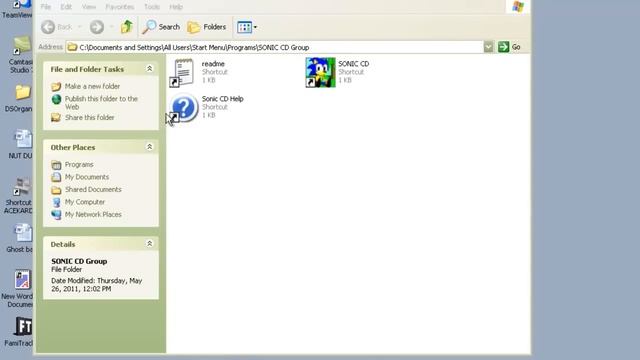Image resolution: width=640 pixels, height=360 pixels.
Task: Go up one folder level
Action: point(127,27)
